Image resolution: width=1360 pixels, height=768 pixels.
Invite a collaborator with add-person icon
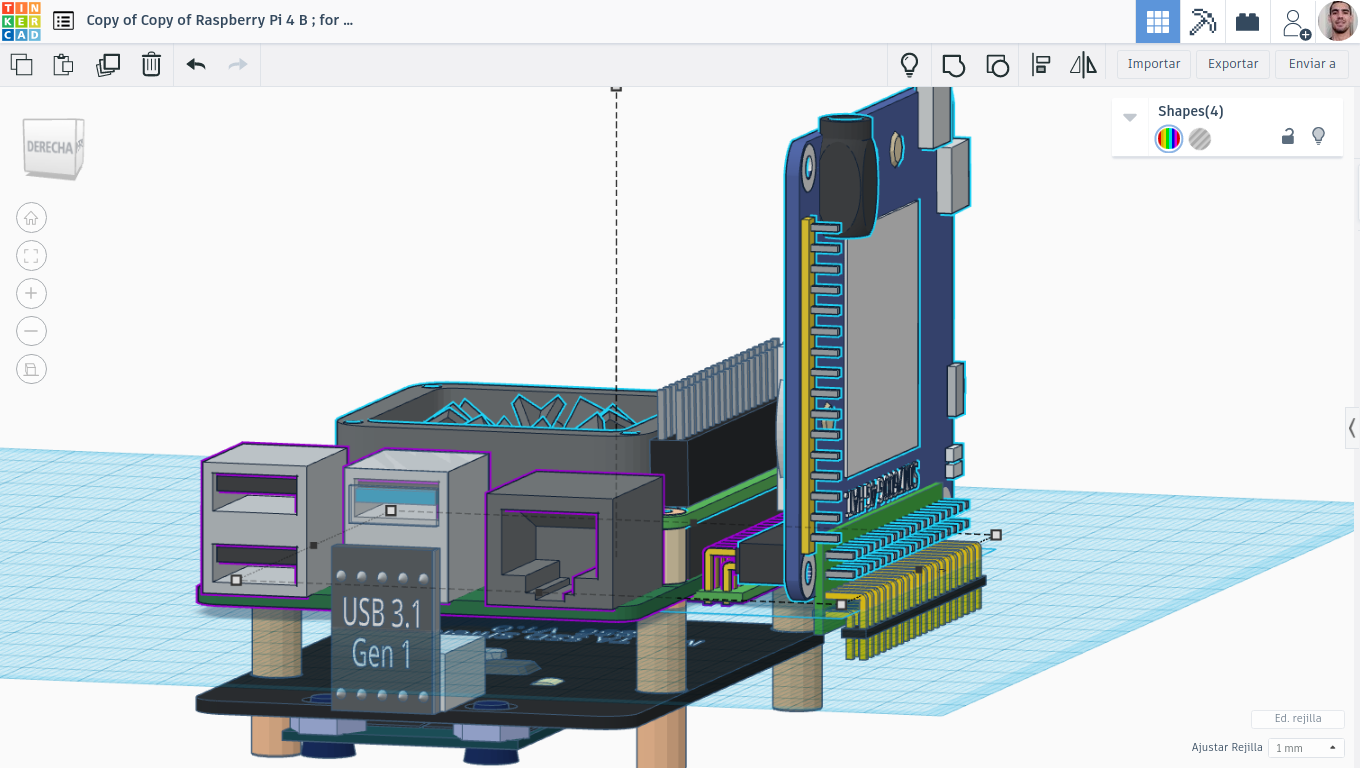click(1295, 22)
